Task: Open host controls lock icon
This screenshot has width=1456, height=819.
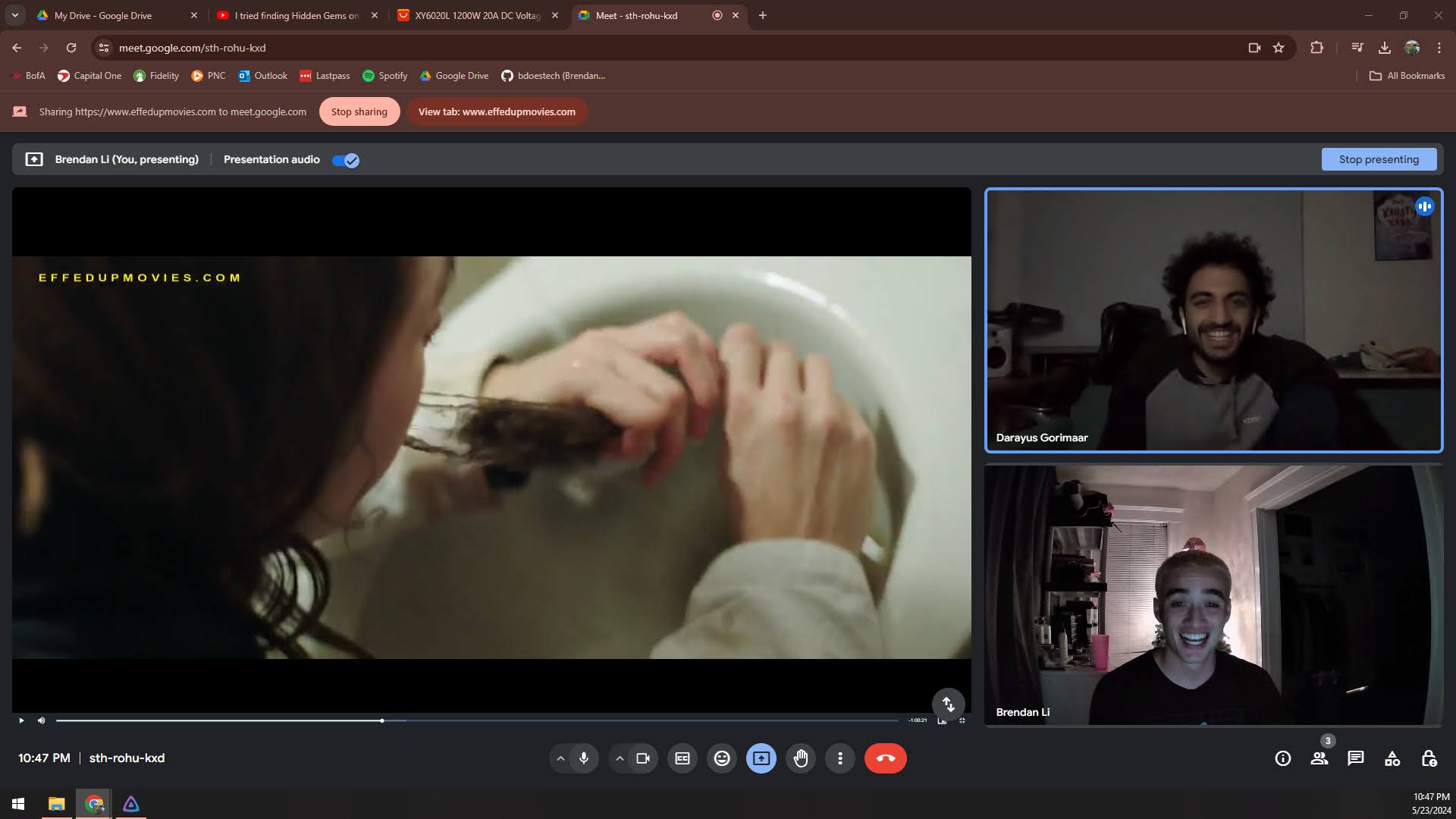Action: pos(1429,758)
